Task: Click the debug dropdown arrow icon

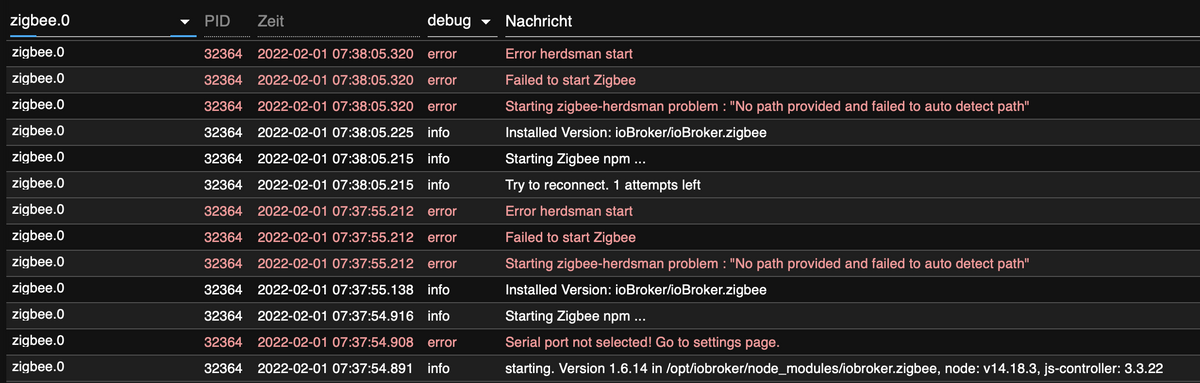Action: [485, 22]
